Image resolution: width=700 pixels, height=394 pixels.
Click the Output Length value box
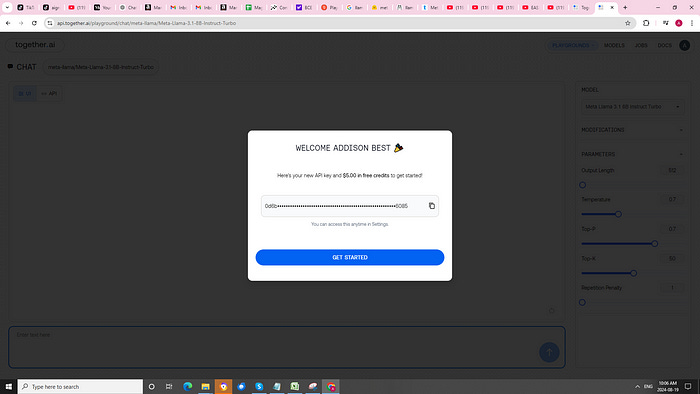tap(672, 170)
